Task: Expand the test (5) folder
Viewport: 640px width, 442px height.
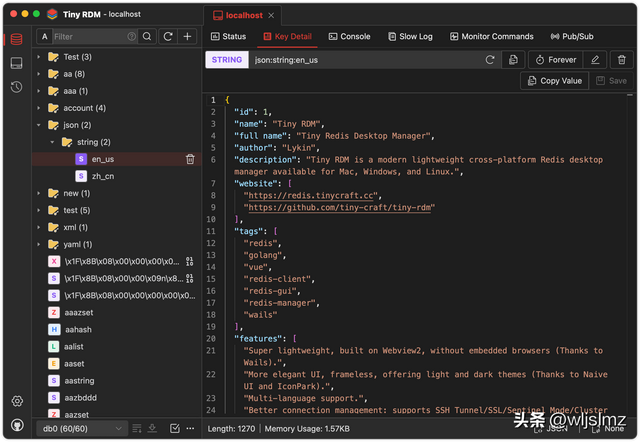Action: click(x=39, y=210)
